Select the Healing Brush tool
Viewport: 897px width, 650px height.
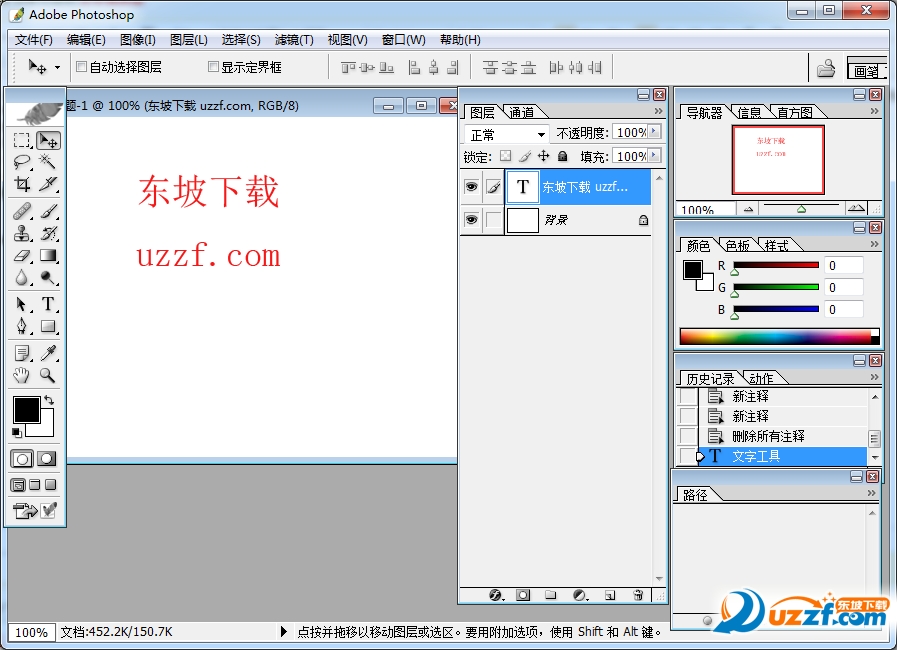22,212
